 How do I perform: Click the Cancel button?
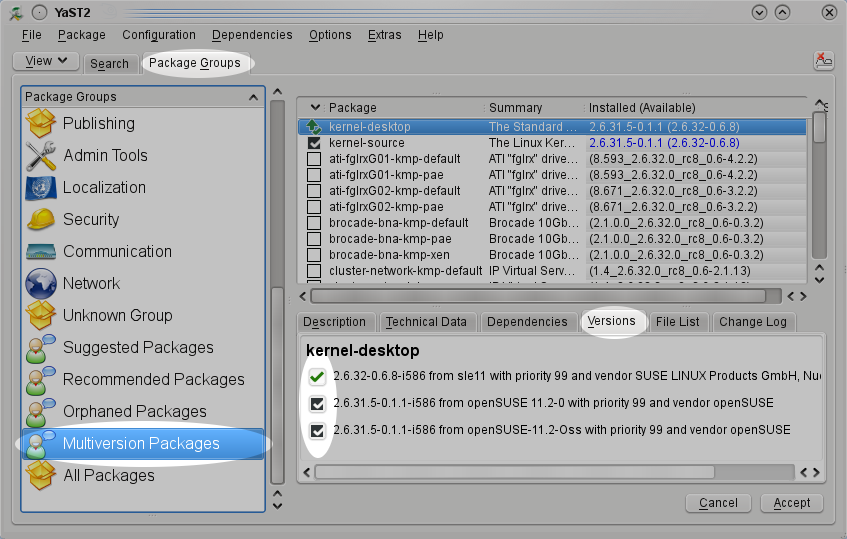pyautogui.click(x=718, y=503)
